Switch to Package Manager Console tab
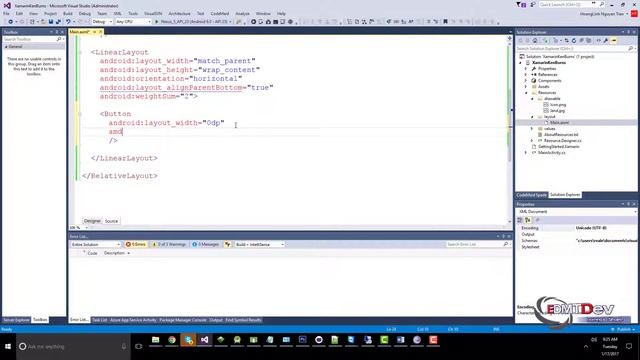The height and width of the screenshot is (360, 640). [x=183, y=320]
